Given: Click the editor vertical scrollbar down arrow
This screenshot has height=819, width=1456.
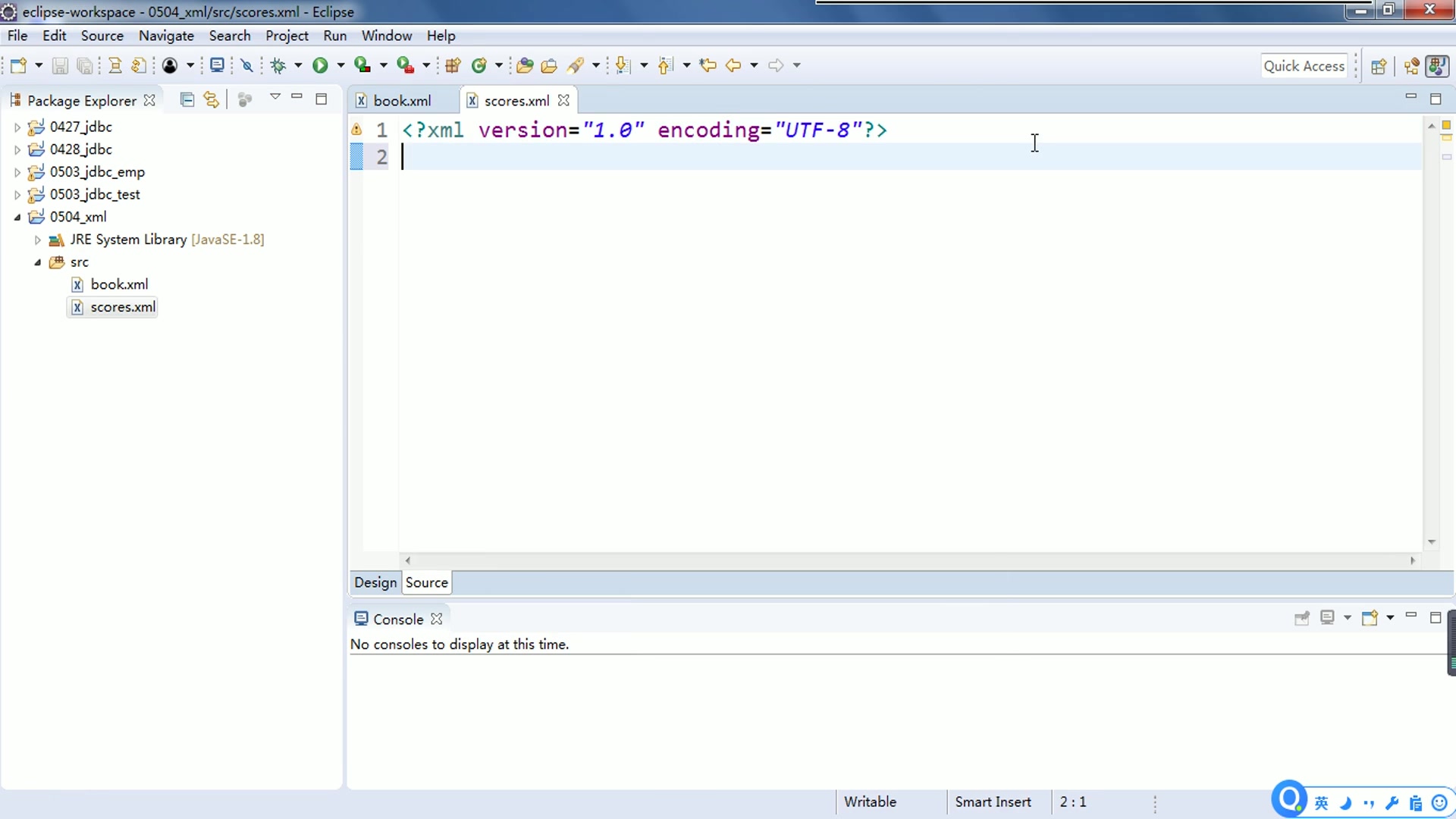Looking at the screenshot, I should pyautogui.click(x=1432, y=541).
